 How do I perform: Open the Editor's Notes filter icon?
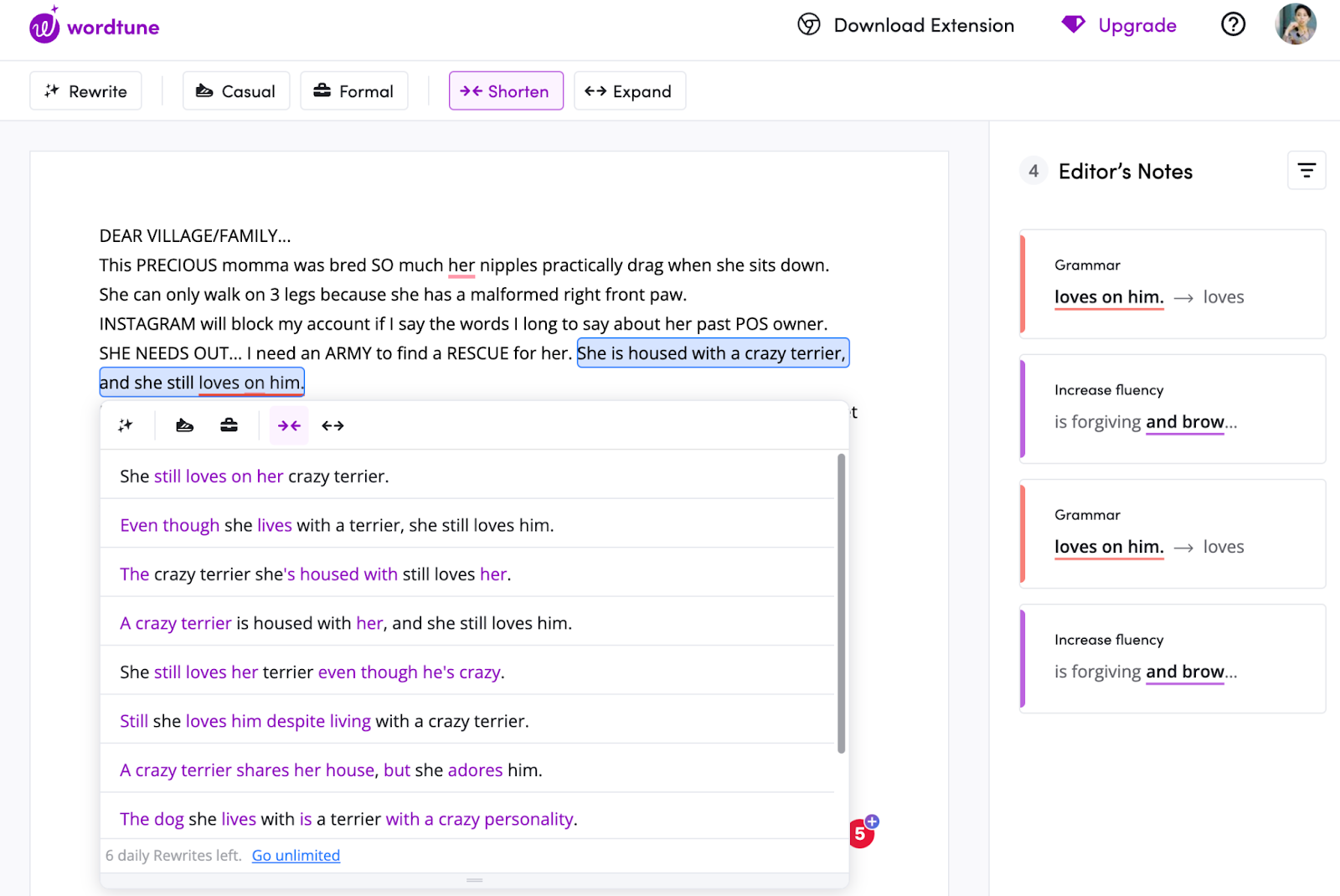coord(1306,171)
